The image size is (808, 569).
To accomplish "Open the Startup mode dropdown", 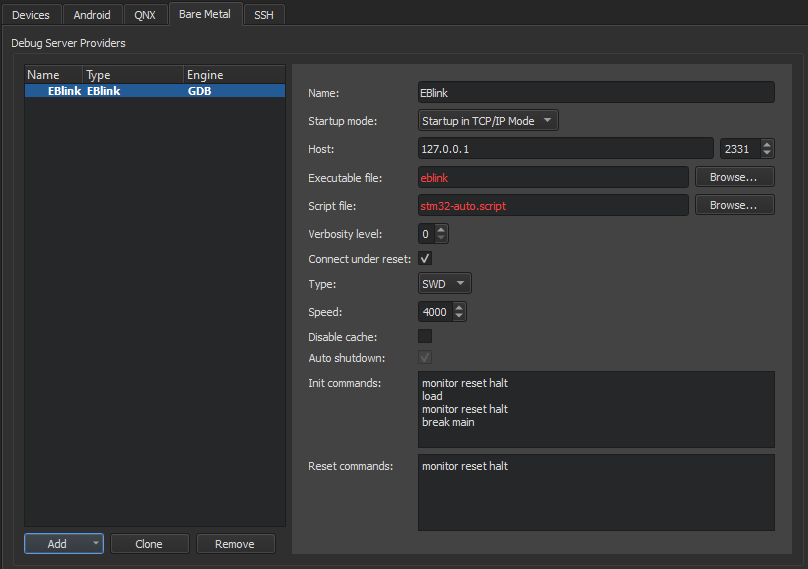I will pos(487,121).
